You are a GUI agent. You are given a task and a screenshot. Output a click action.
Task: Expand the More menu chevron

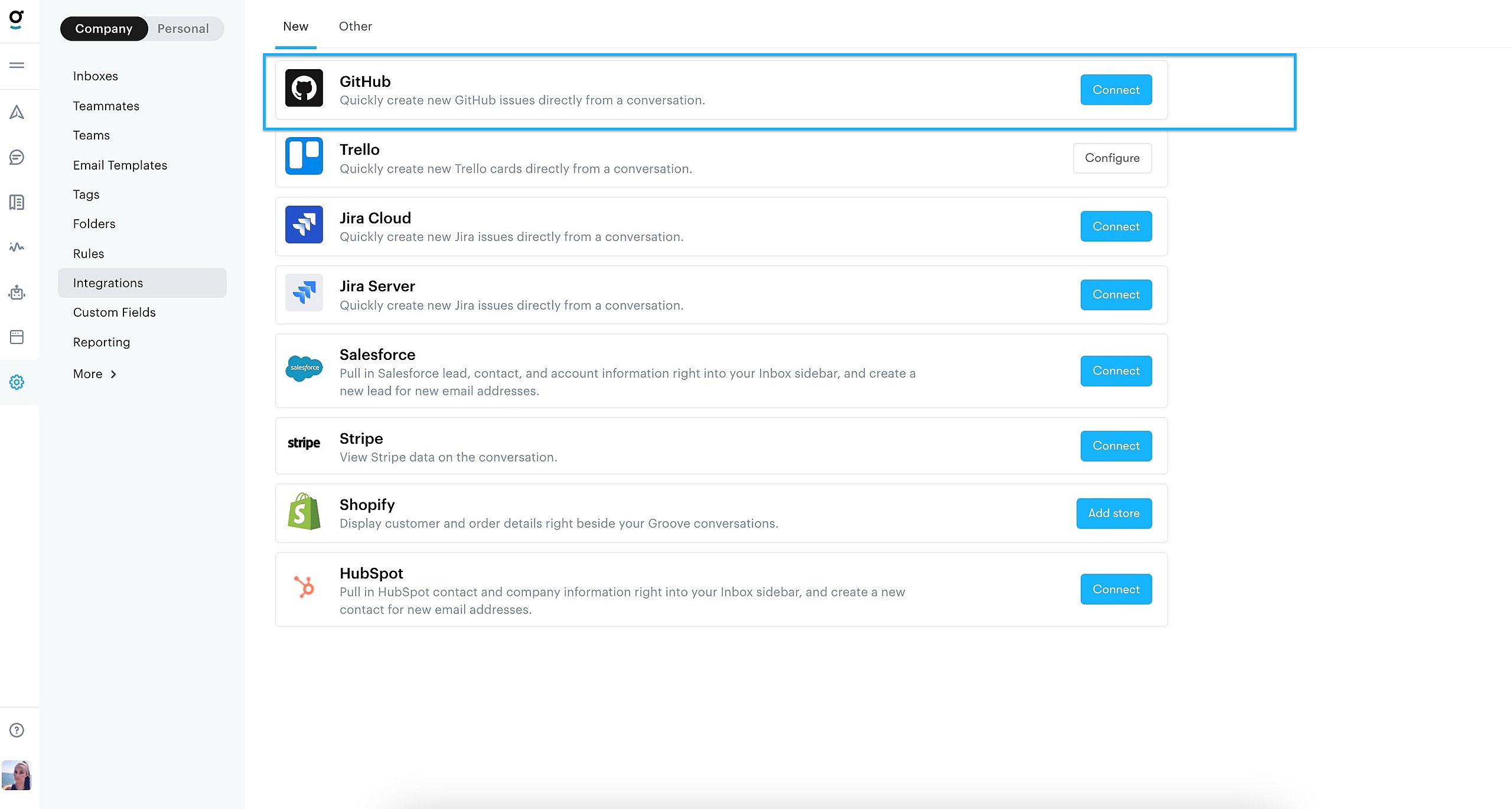click(113, 374)
